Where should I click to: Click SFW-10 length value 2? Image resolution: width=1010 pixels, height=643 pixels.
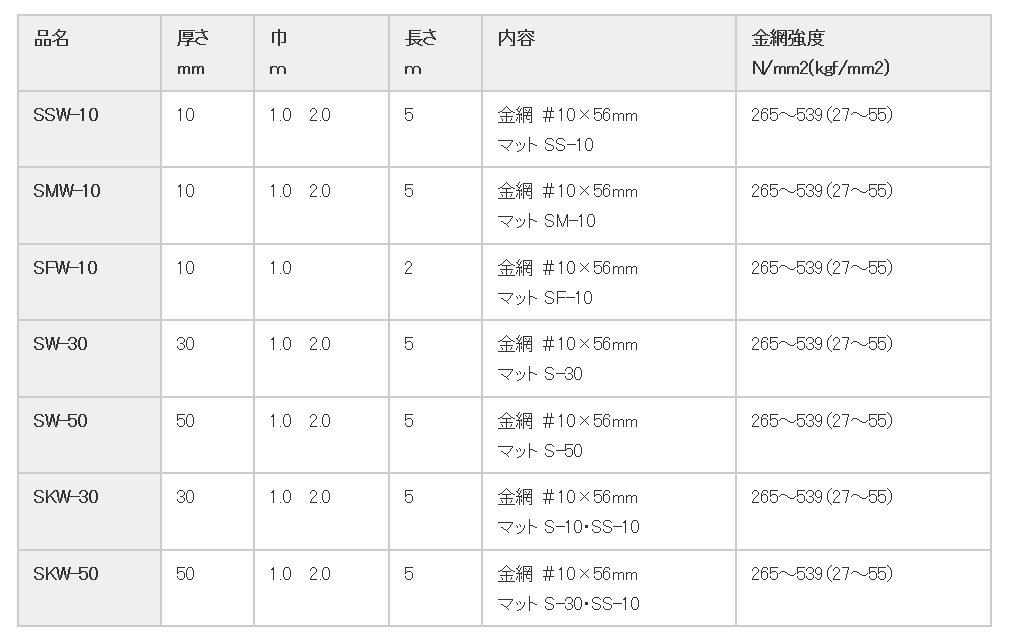pyautogui.click(x=408, y=268)
